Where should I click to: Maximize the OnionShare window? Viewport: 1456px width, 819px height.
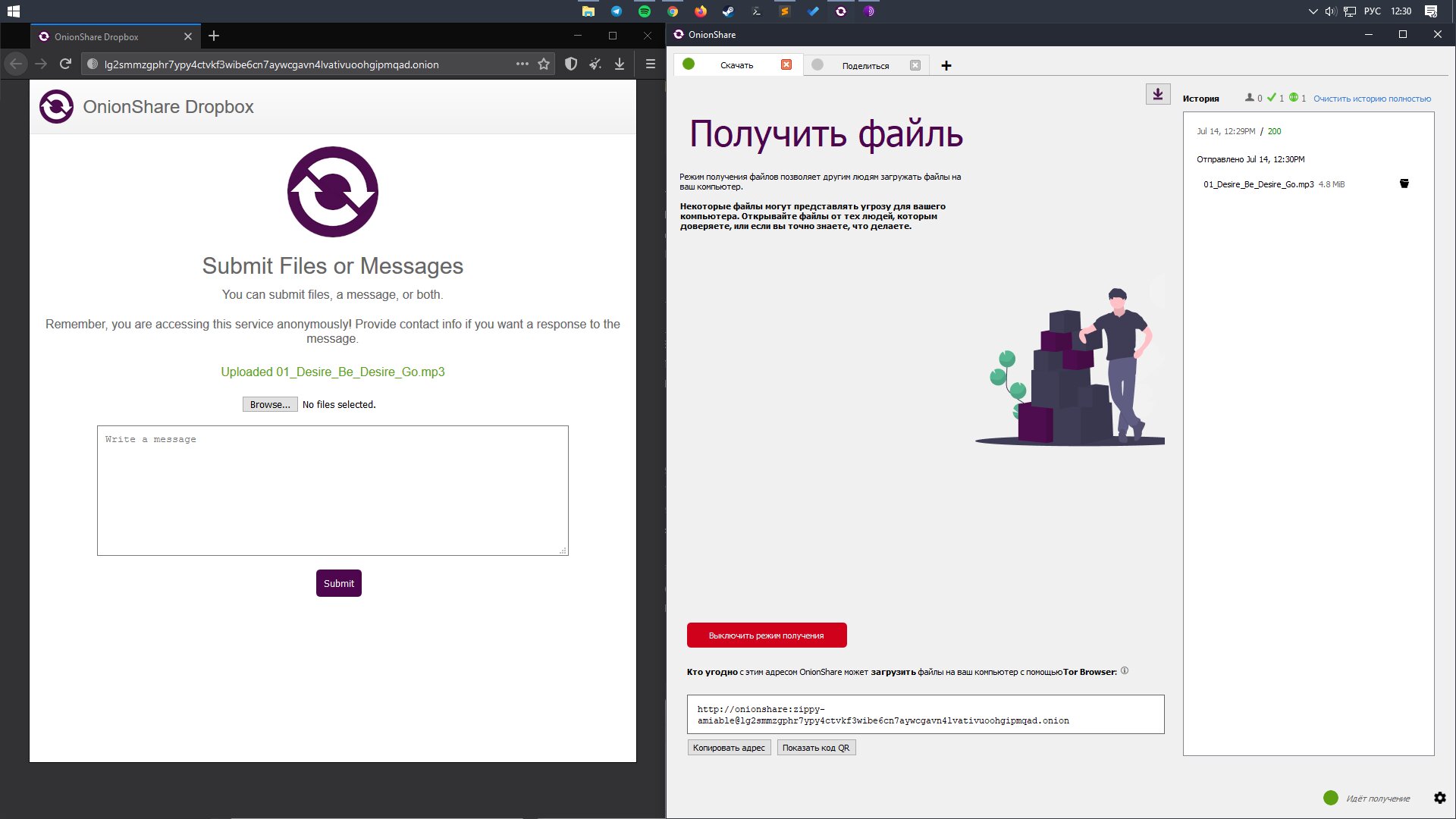(x=1403, y=34)
